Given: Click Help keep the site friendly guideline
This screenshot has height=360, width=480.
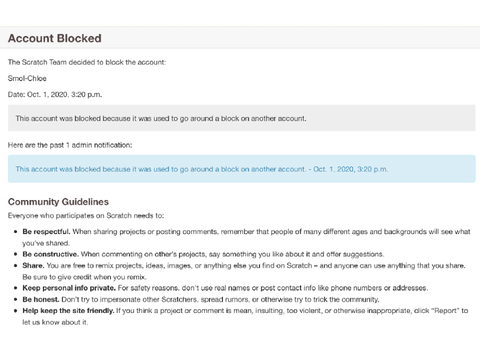Looking at the screenshot, I should [x=245, y=316].
